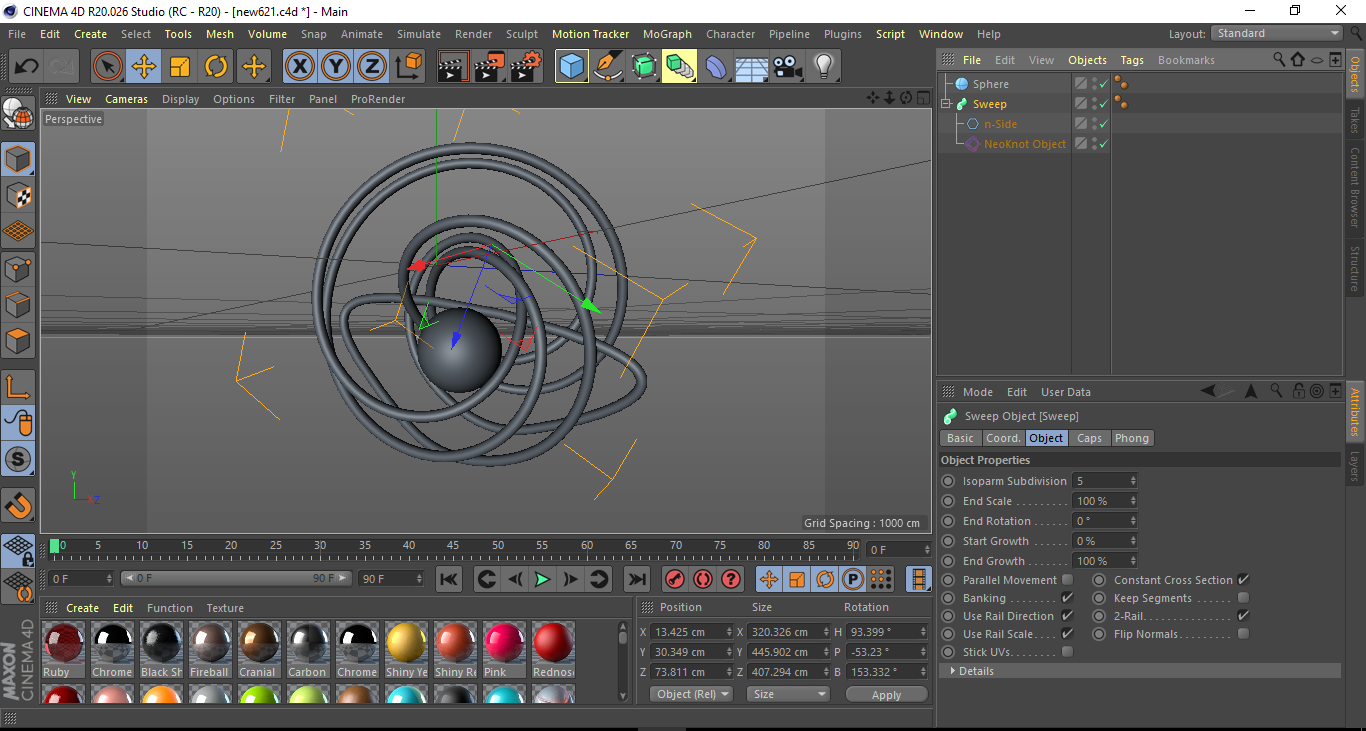Toggle 2-Rail checkbox
Viewport: 1366px width, 731px height.
(x=1243, y=616)
